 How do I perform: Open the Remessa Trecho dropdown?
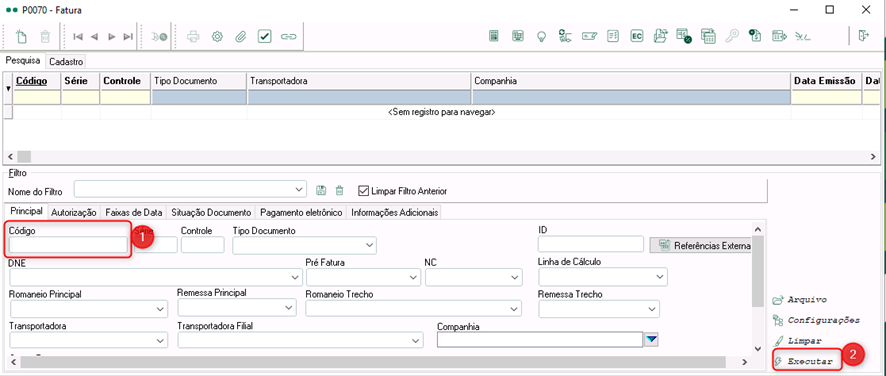tap(653, 309)
